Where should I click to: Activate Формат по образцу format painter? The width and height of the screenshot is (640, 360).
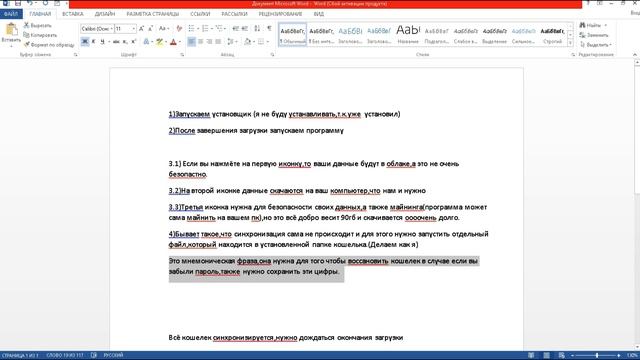click(49, 44)
